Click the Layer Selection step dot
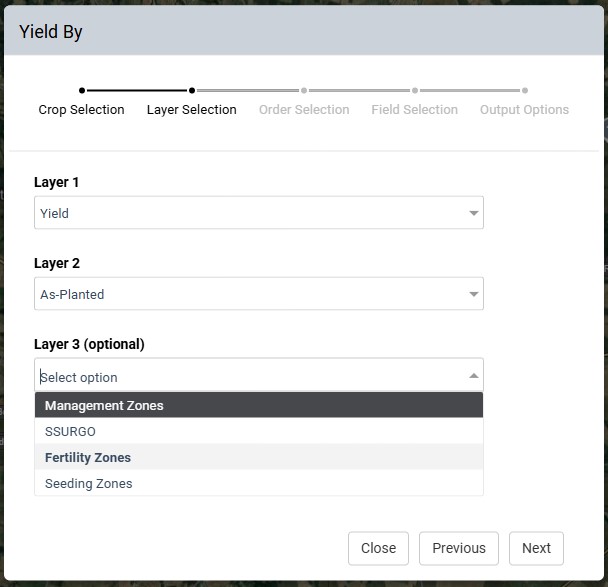Viewport: 608px width, 587px height. [x=192, y=91]
